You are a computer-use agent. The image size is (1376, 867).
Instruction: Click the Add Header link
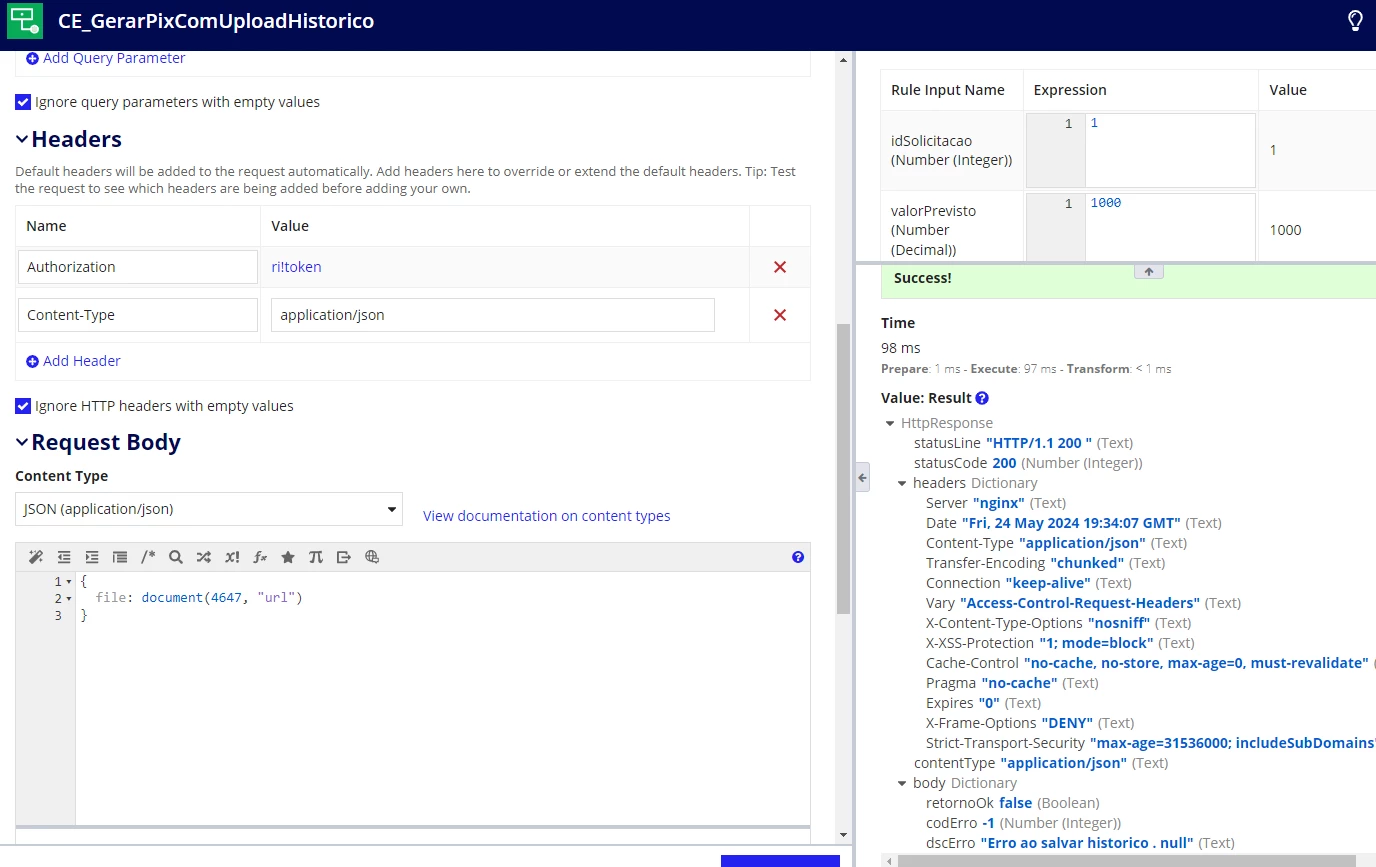[82, 361]
